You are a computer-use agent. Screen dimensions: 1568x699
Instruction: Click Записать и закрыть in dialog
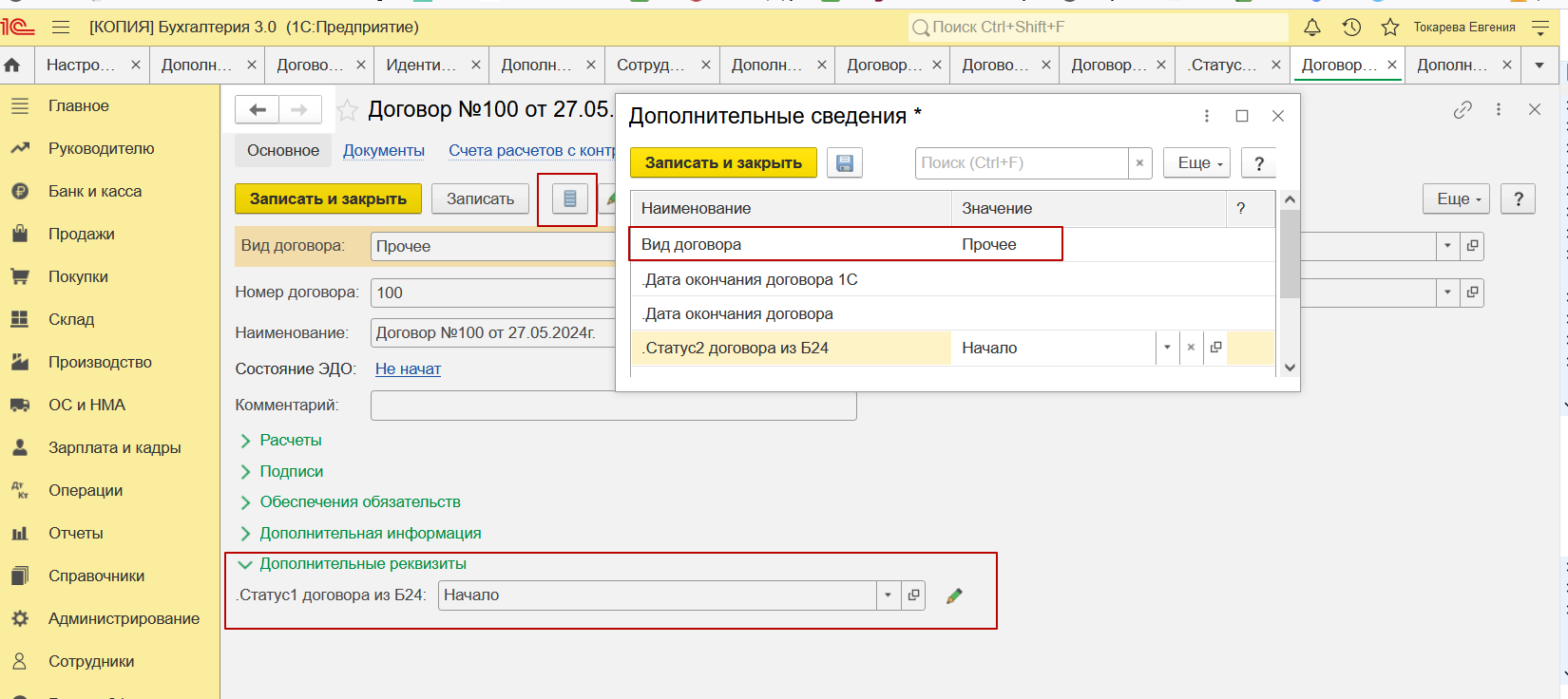point(722,163)
